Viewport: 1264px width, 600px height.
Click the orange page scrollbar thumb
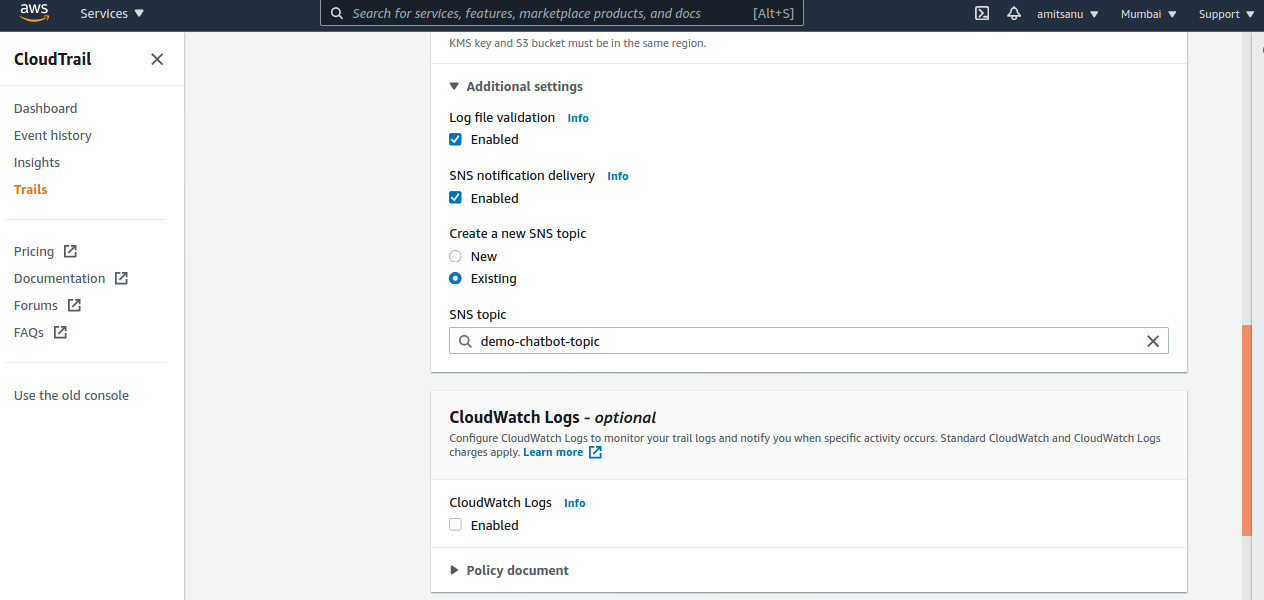tap(1247, 430)
